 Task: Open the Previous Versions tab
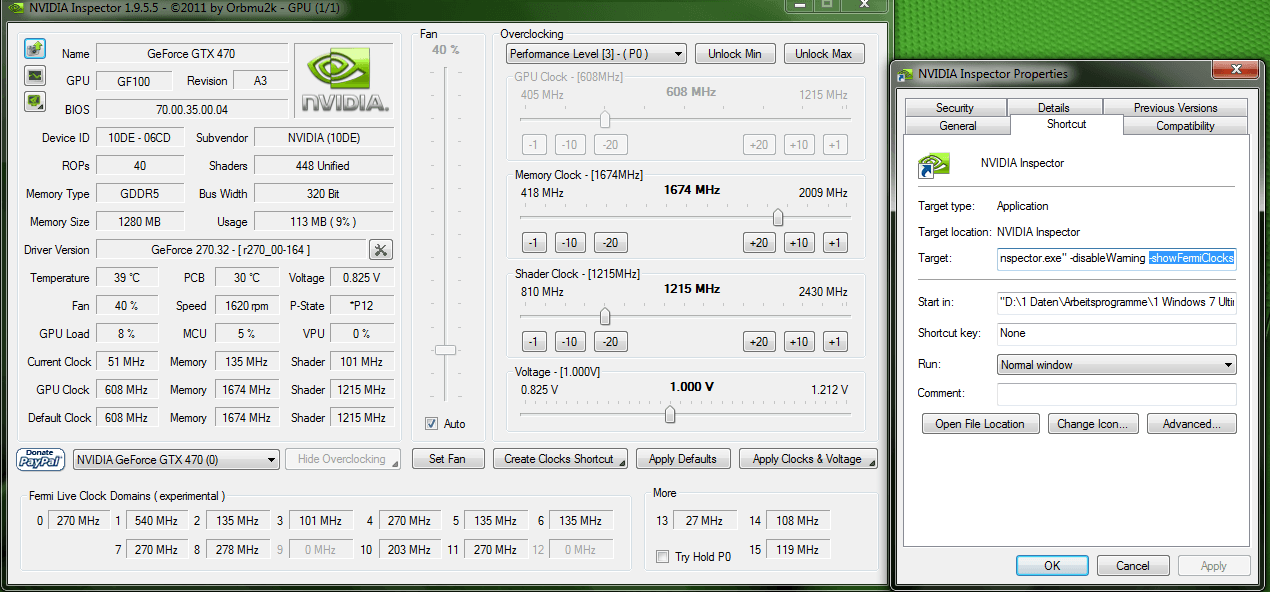pos(1176,108)
